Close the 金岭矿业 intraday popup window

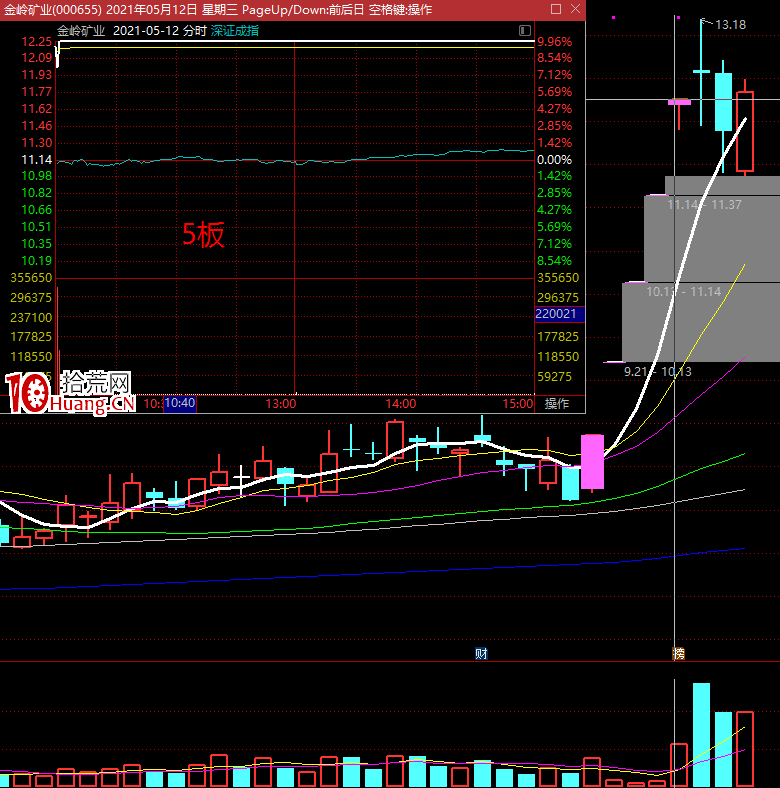tap(575, 9)
